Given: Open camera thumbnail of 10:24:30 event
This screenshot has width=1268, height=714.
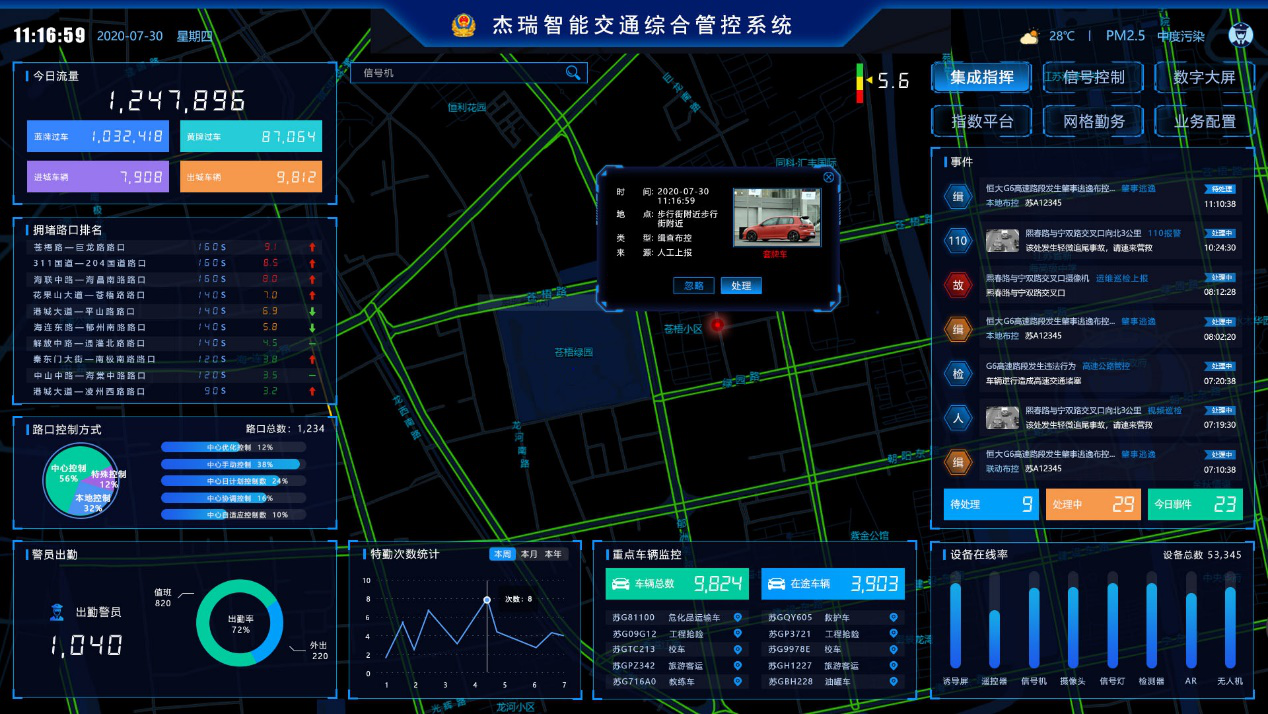Looking at the screenshot, I should click(1002, 241).
